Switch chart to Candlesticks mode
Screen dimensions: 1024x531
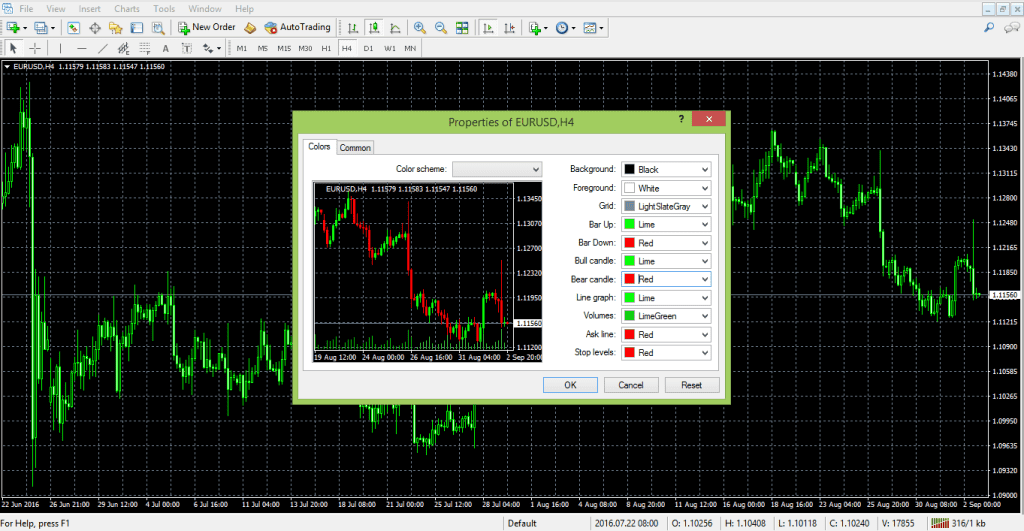[374, 27]
